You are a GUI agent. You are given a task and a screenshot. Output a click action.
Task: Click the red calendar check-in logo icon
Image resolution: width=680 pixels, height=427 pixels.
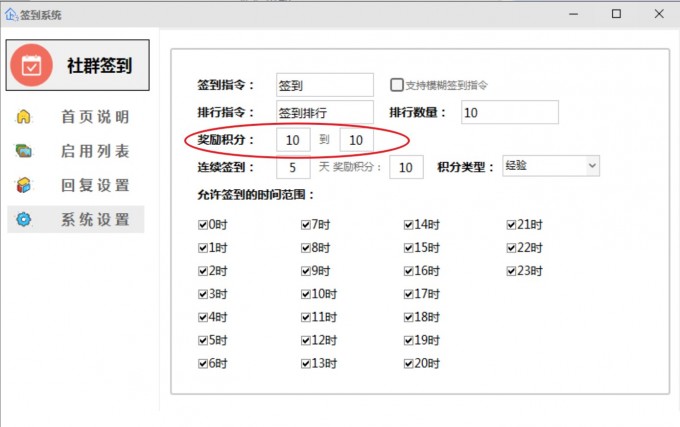[x=32, y=65]
